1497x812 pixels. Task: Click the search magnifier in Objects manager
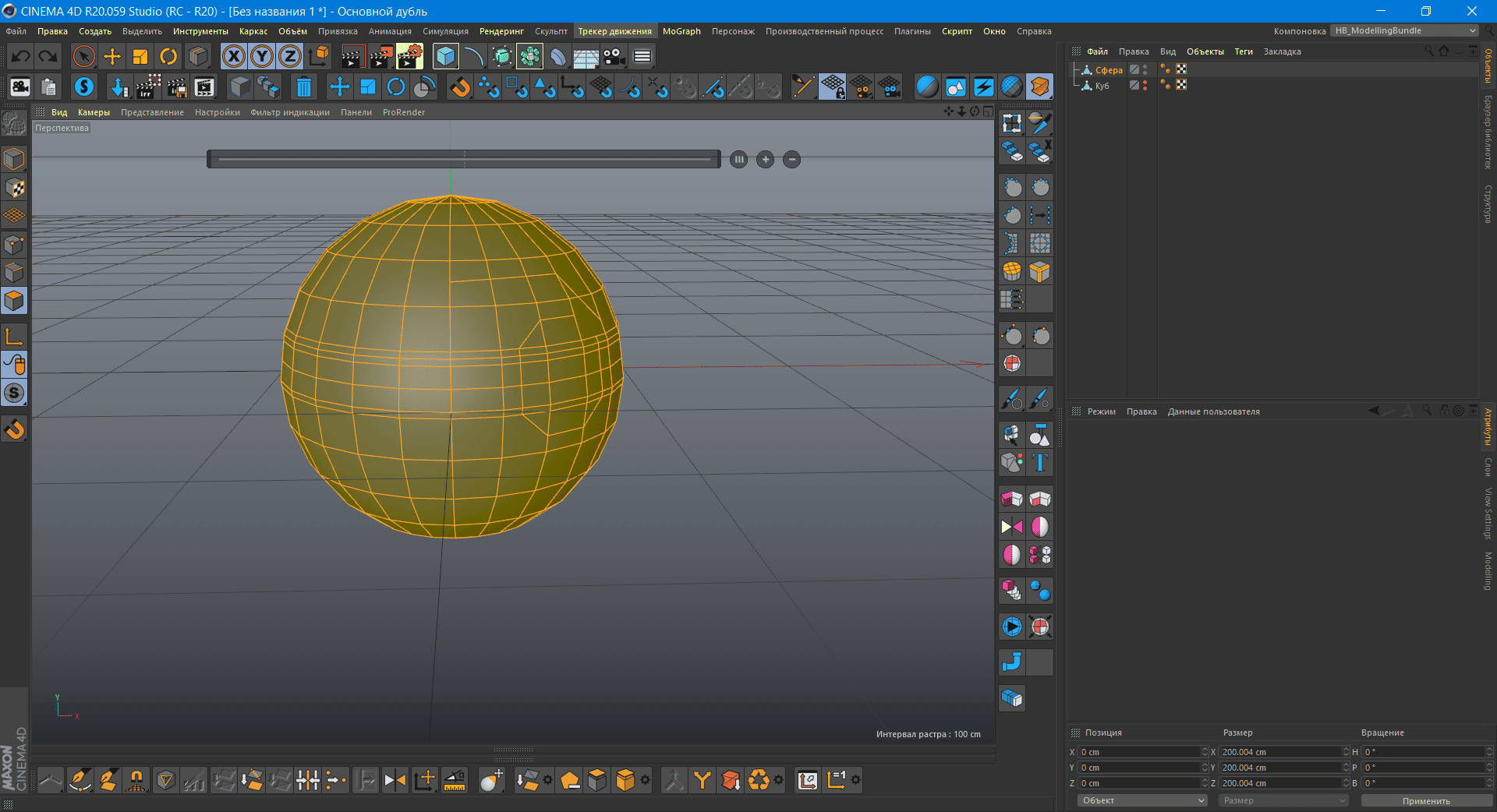[1429, 51]
